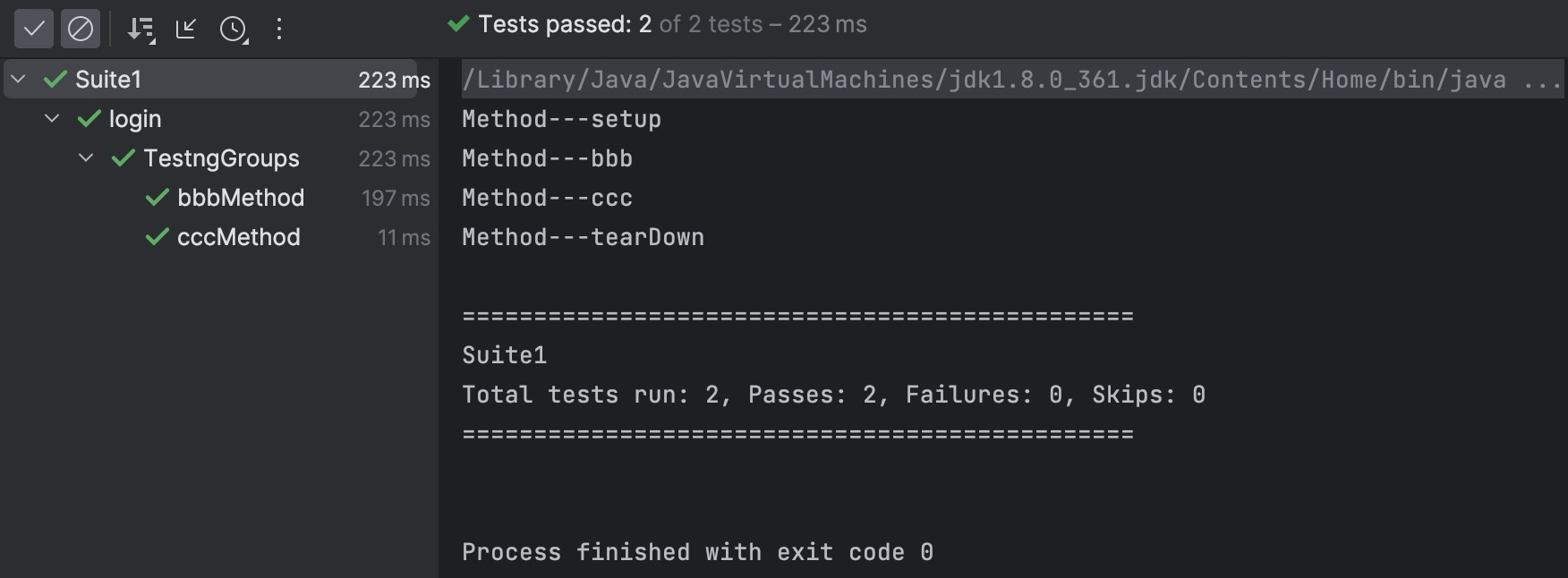Screen dimensions: 1568x578
Task: Select the cccMethod test result
Action: [x=239, y=237]
